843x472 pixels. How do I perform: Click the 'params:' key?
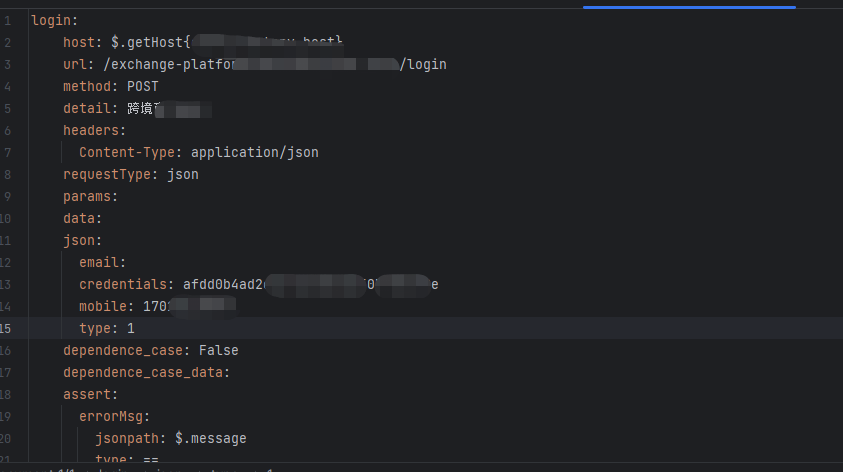[90, 196]
